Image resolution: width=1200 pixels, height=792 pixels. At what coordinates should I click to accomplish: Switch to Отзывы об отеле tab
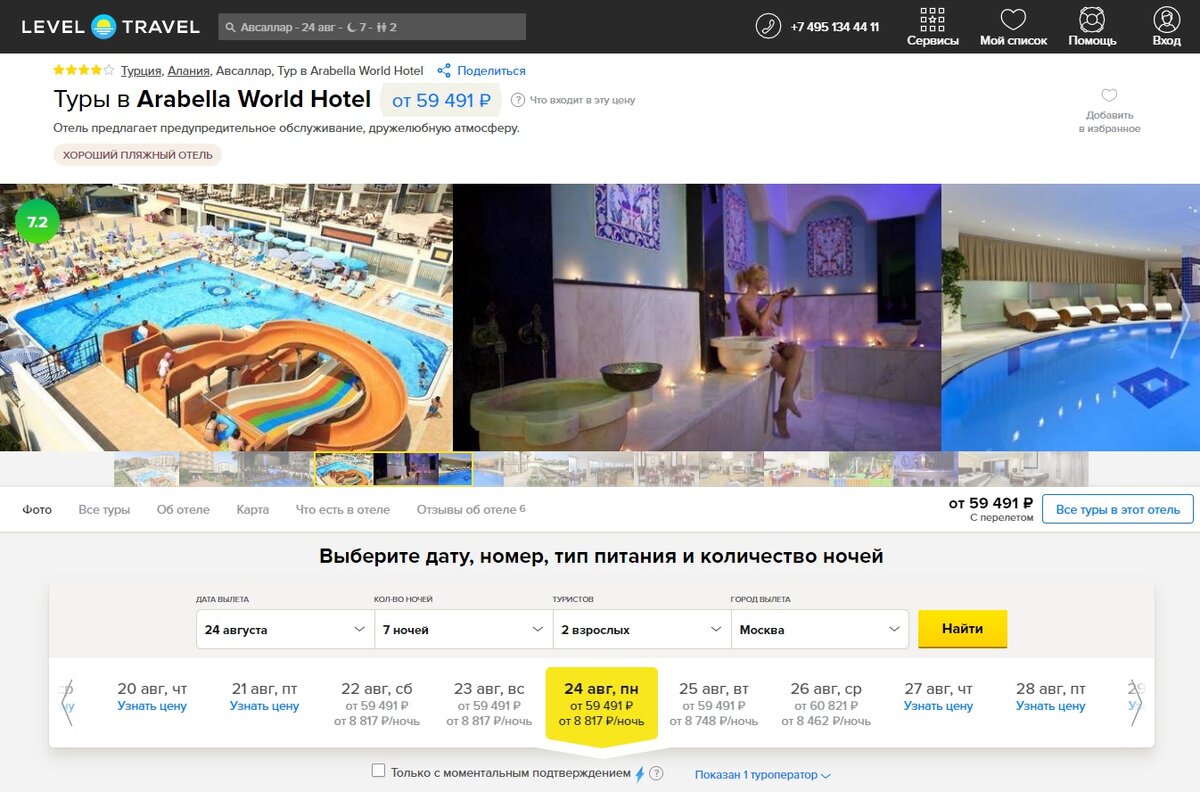pyautogui.click(x=471, y=509)
